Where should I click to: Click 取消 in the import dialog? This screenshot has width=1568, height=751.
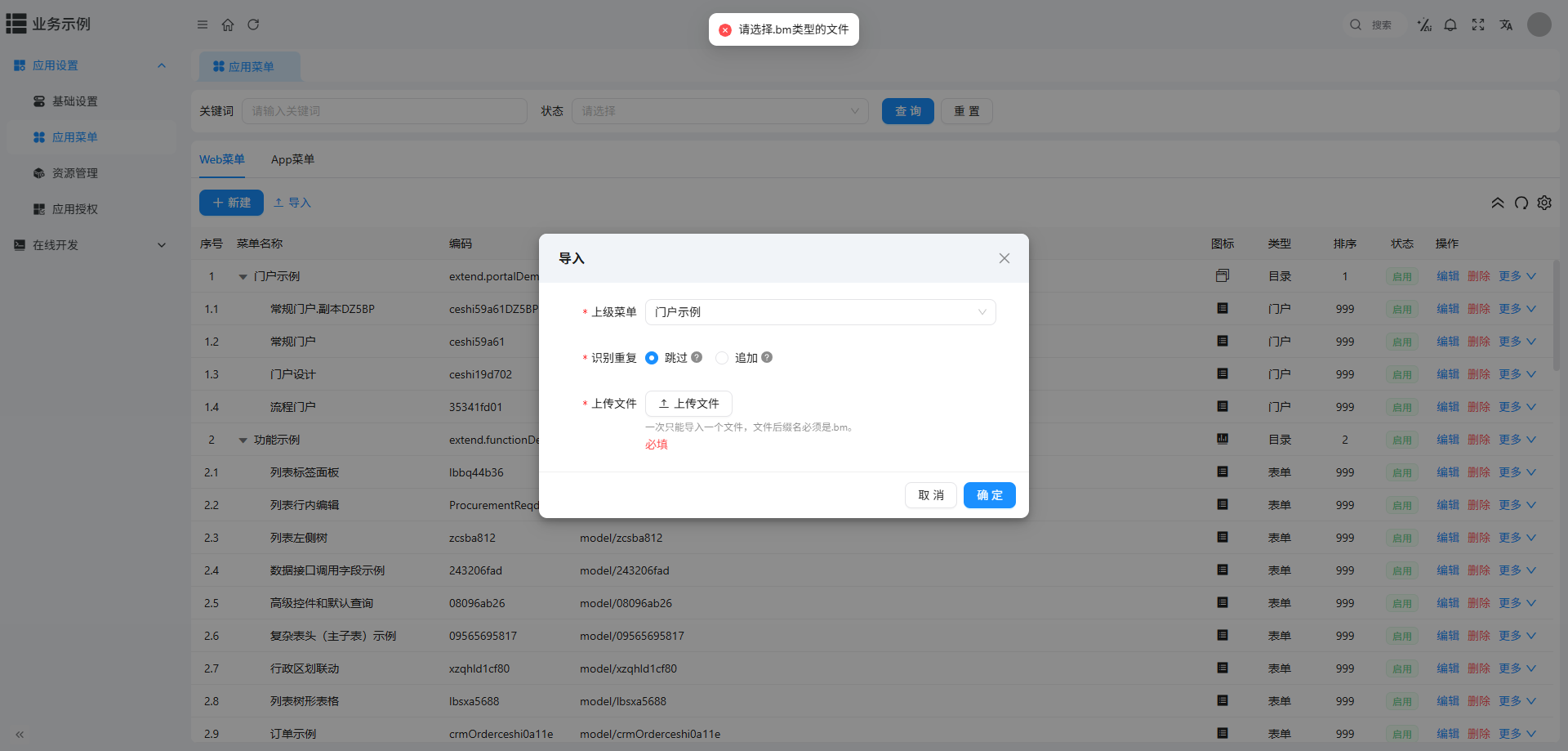pos(931,495)
